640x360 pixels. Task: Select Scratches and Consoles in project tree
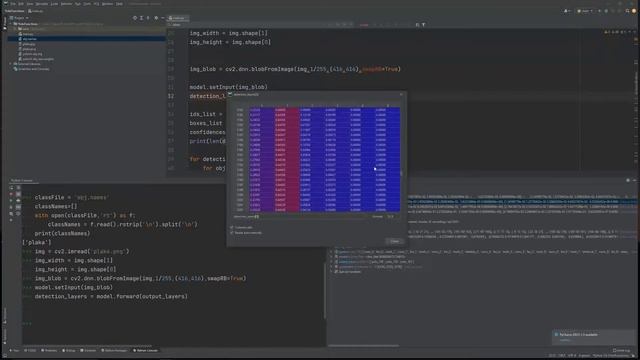point(33,69)
